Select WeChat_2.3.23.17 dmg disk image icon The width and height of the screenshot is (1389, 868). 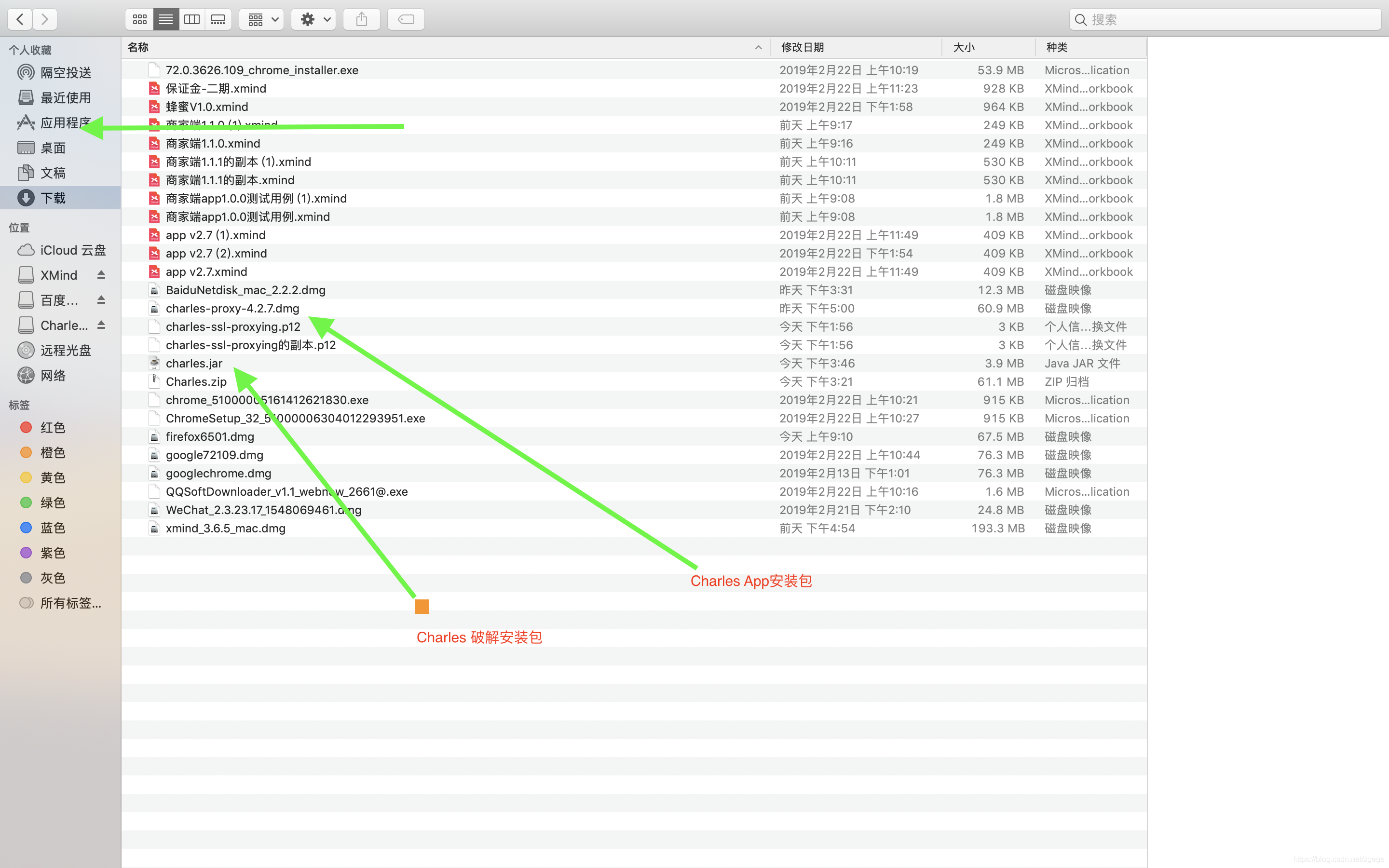click(x=154, y=510)
